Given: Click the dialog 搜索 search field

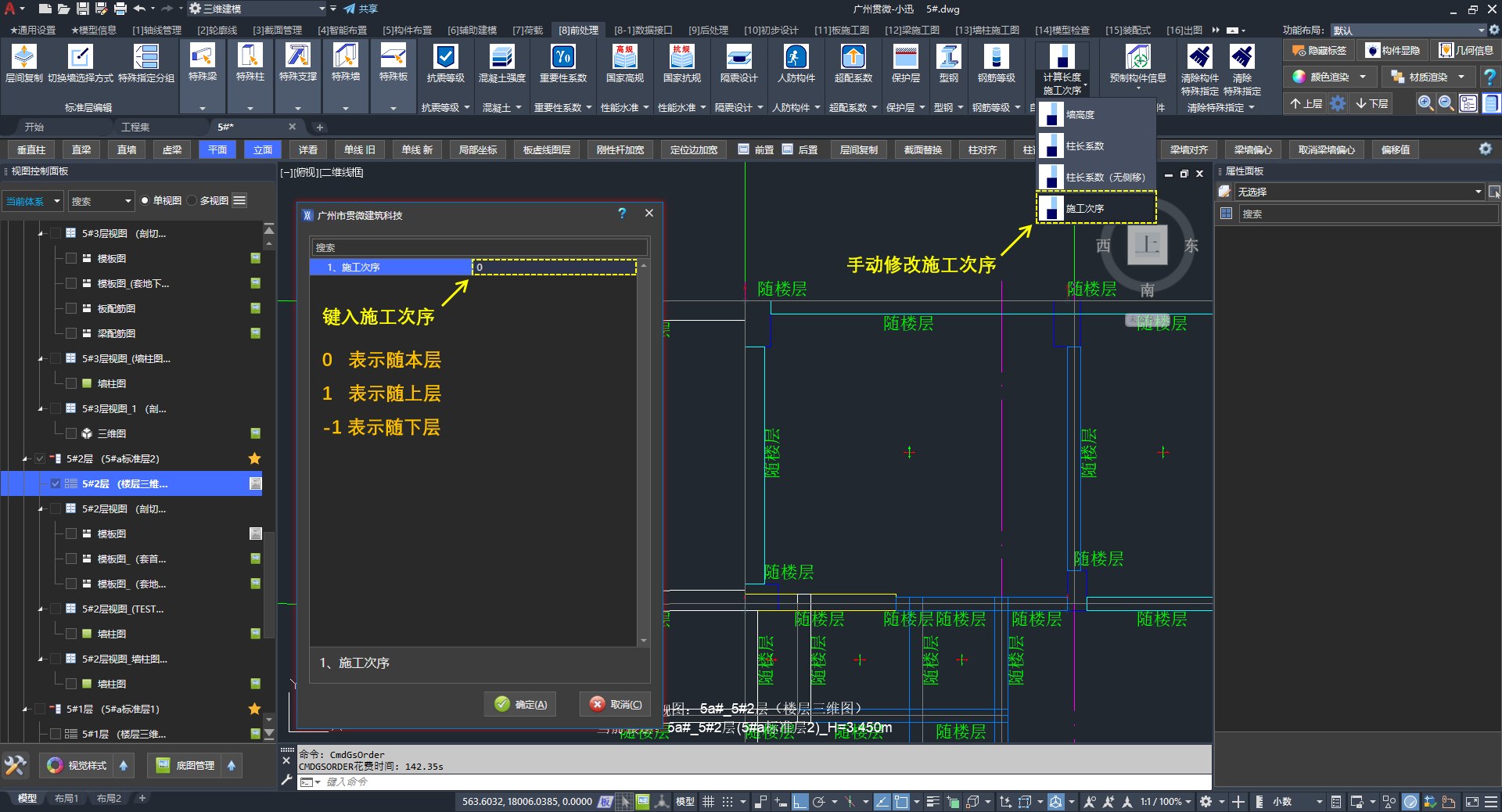Looking at the screenshot, I should click(479, 247).
